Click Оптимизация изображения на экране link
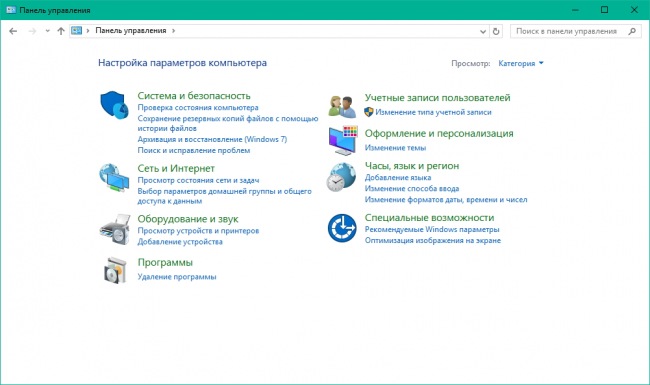 (433, 240)
